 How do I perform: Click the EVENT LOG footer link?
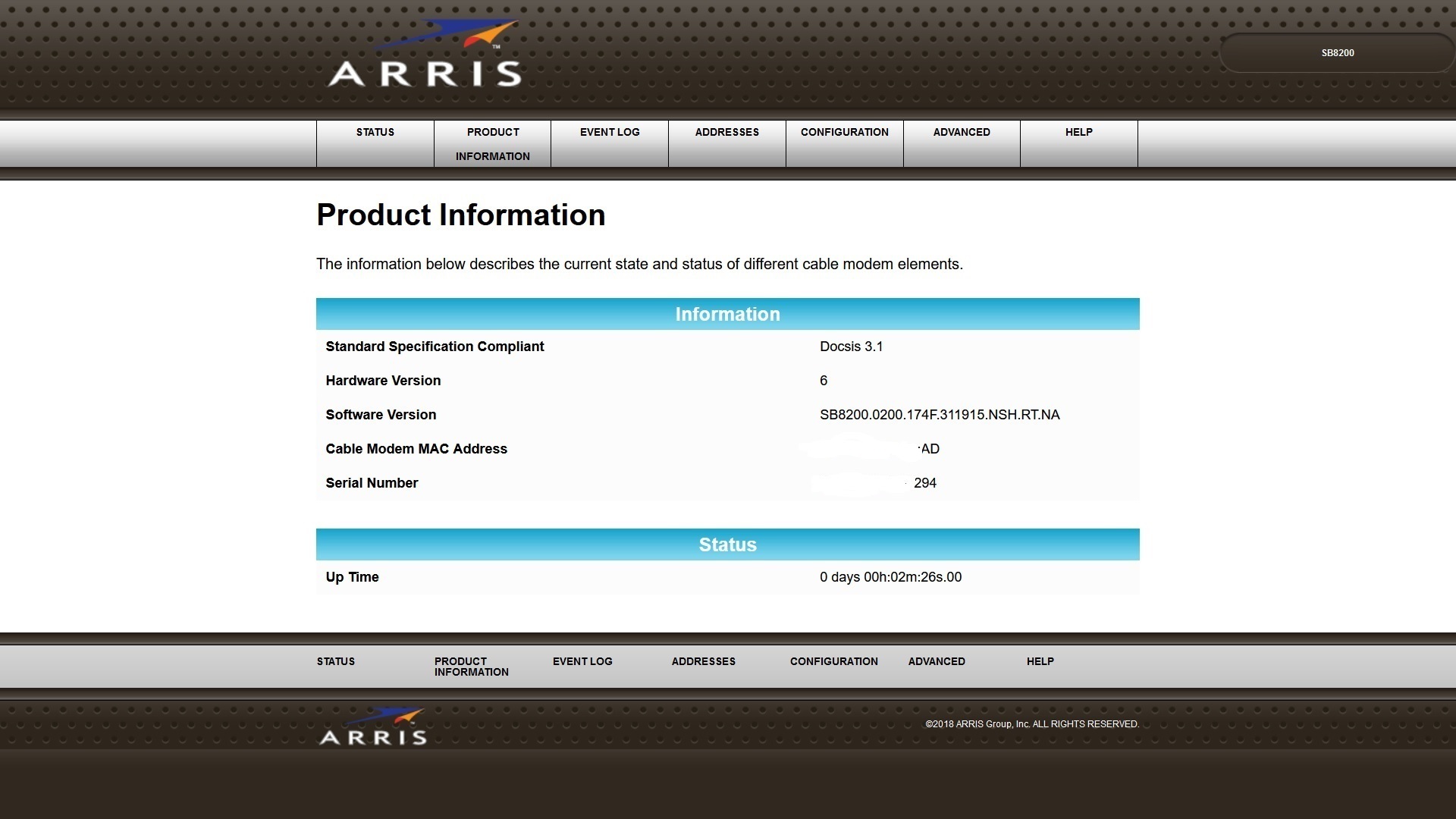[582, 660]
